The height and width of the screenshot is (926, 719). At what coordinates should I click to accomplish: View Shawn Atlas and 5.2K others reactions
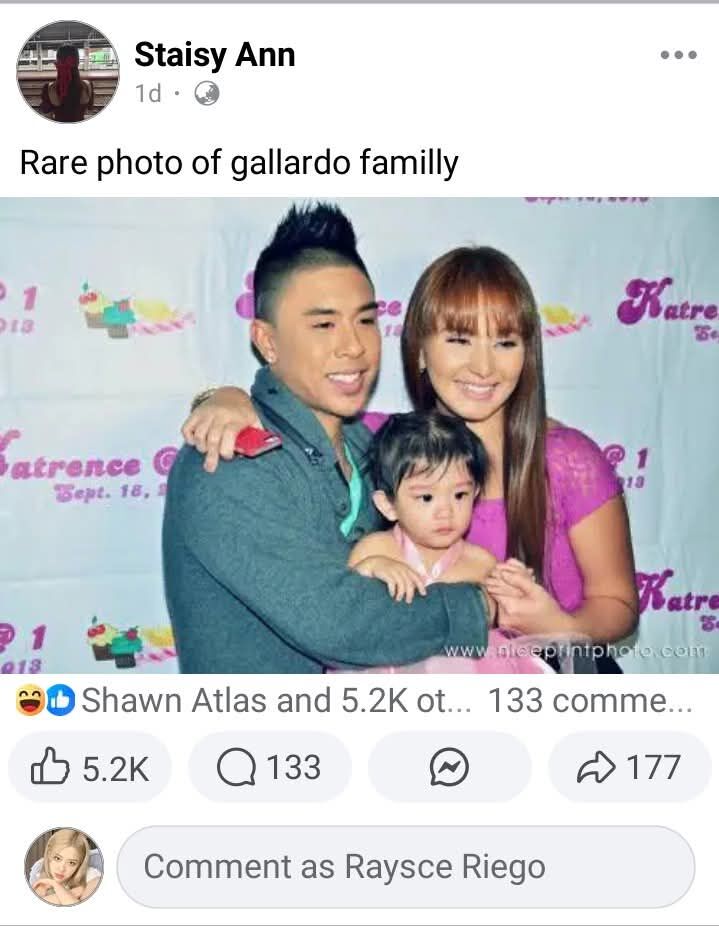click(x=276, y=700)
